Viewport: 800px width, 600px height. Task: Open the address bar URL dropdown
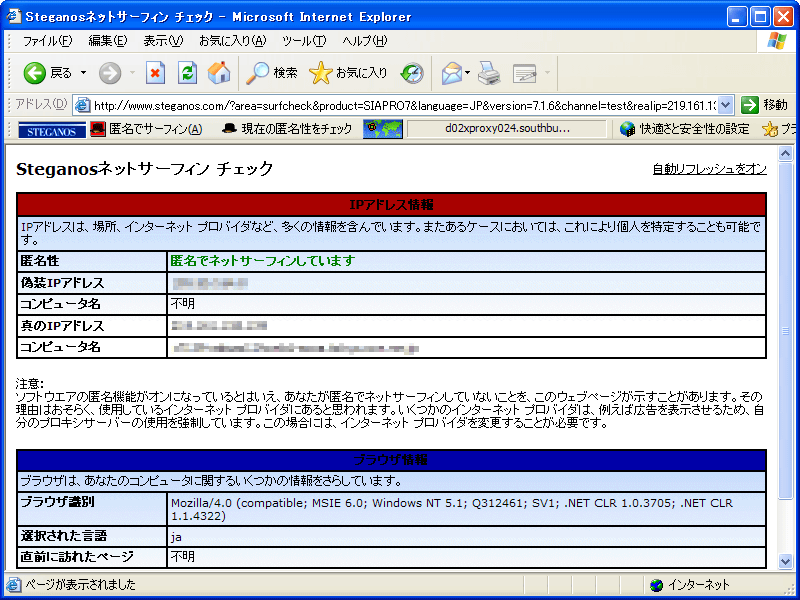pyautogui.click(x=726, y=105)
